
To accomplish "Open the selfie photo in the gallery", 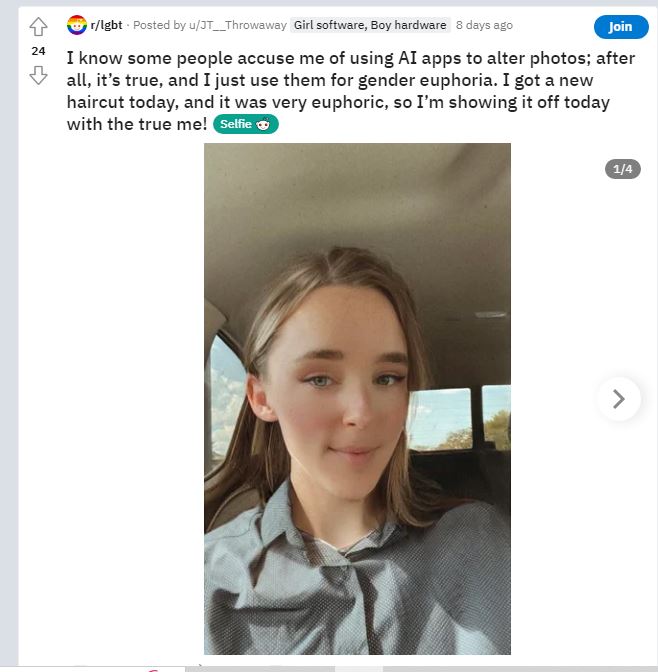I will point(357,399).
